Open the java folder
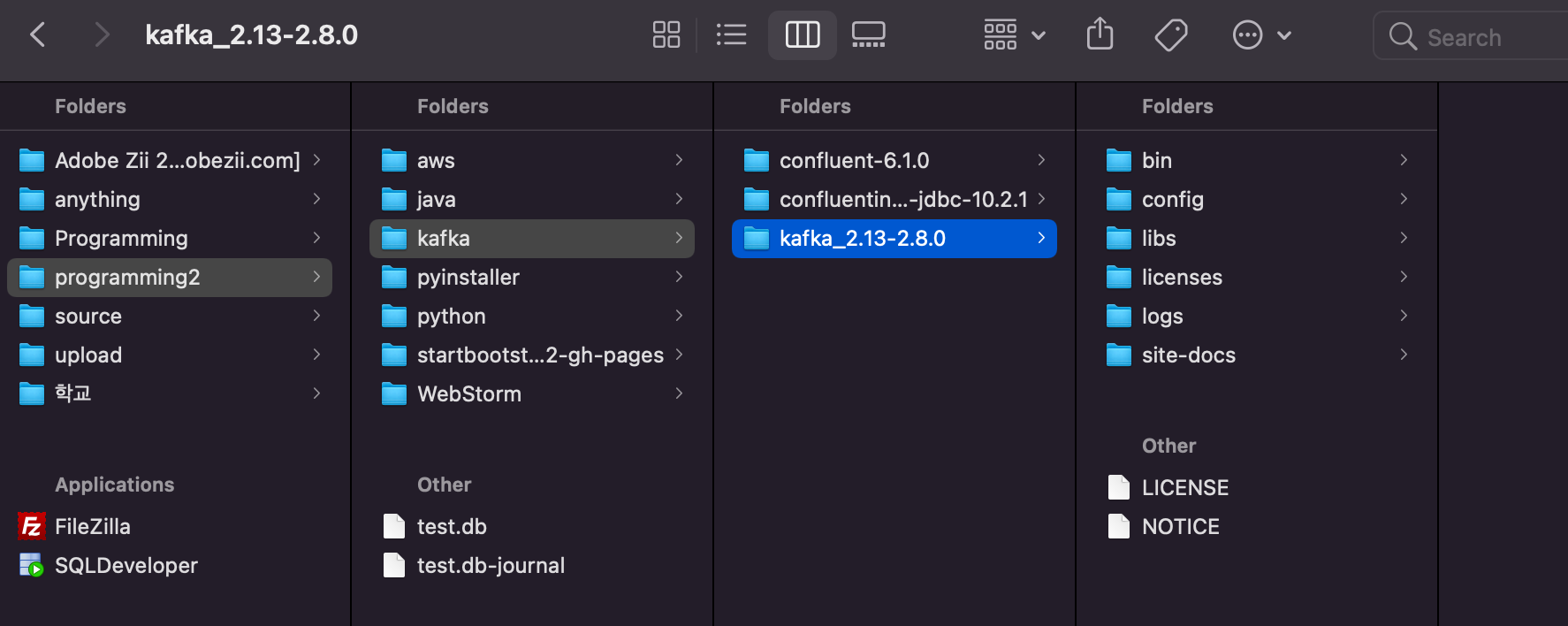This screenshot has width=1568, height=626. coord(532,199)
